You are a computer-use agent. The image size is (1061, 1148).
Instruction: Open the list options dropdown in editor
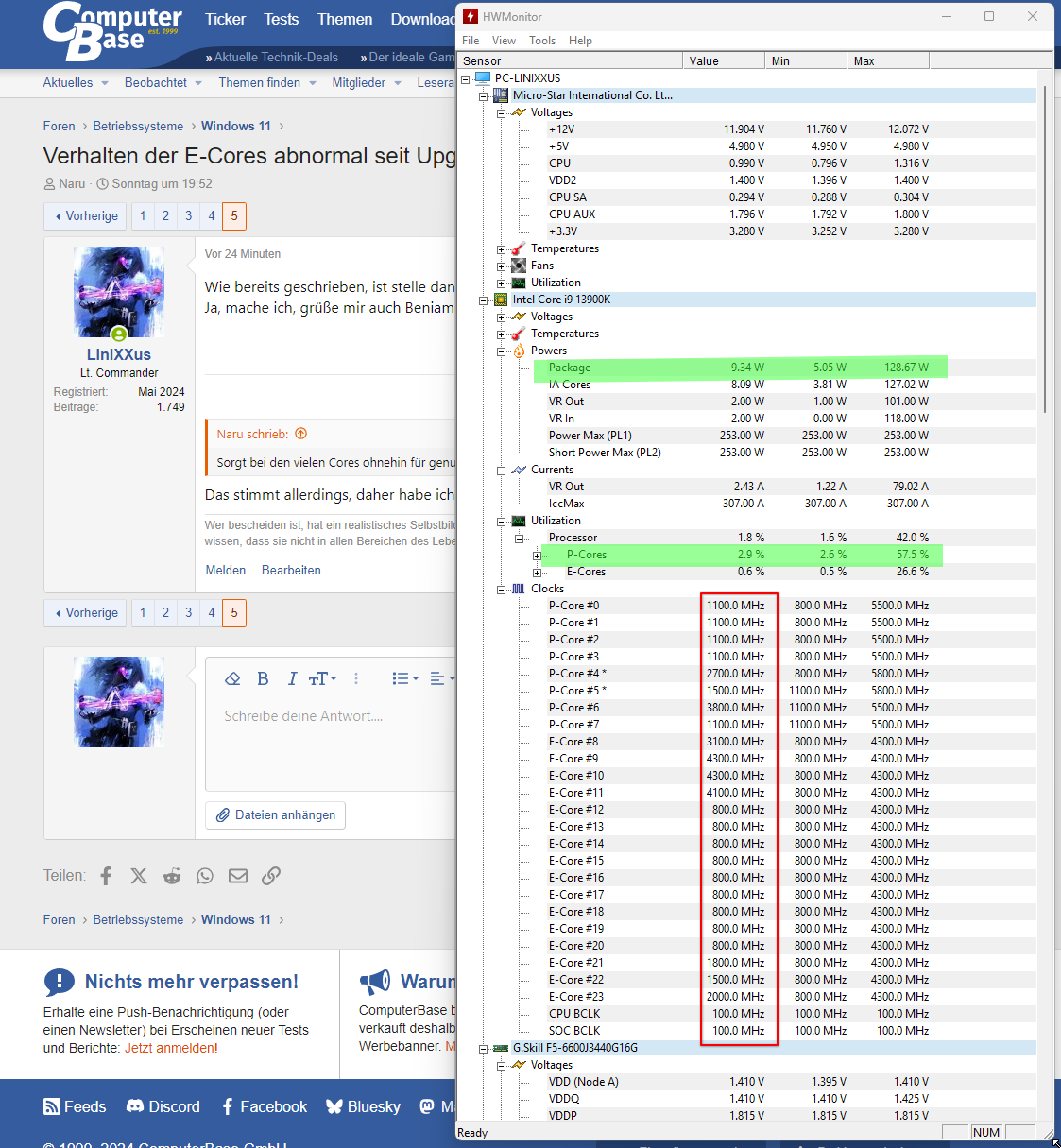[405, 678]
